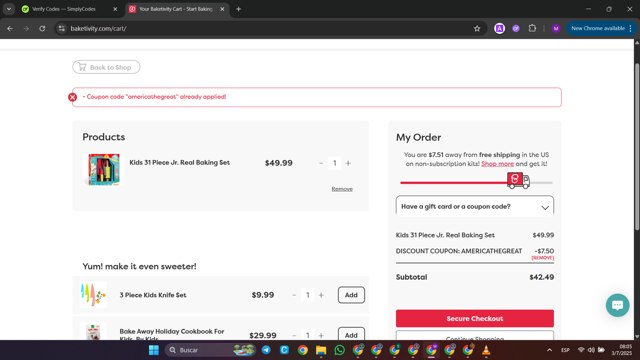This screenshot has width=640, height=360.
Task: Remove the Baking Set from cart
Action: tap(342, 189)
